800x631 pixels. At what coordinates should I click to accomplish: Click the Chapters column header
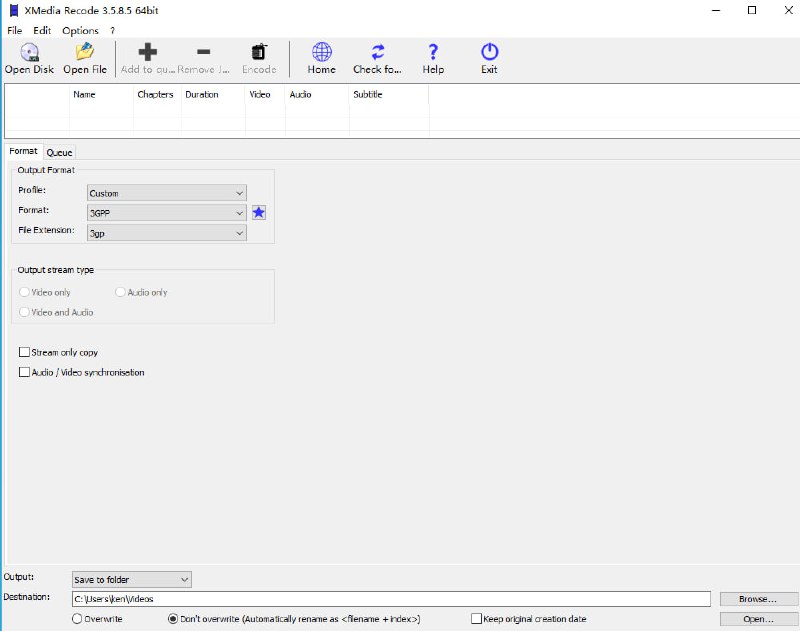tap(157, 94)
